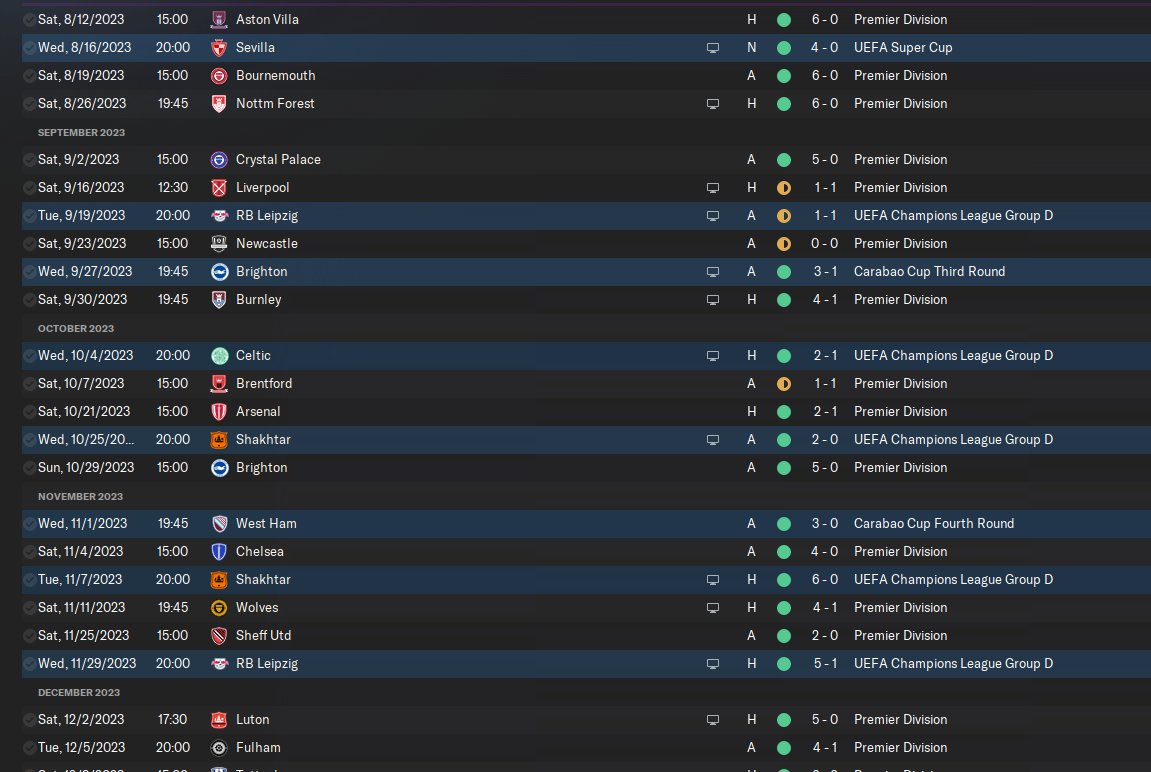Click the TV icon on Nottm Forest row

713,103
